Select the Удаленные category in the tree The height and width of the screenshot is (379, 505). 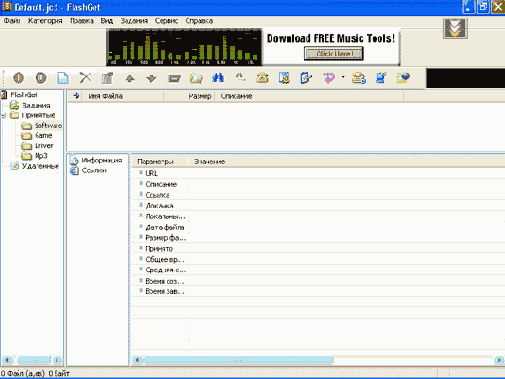(x=40, y=166)
